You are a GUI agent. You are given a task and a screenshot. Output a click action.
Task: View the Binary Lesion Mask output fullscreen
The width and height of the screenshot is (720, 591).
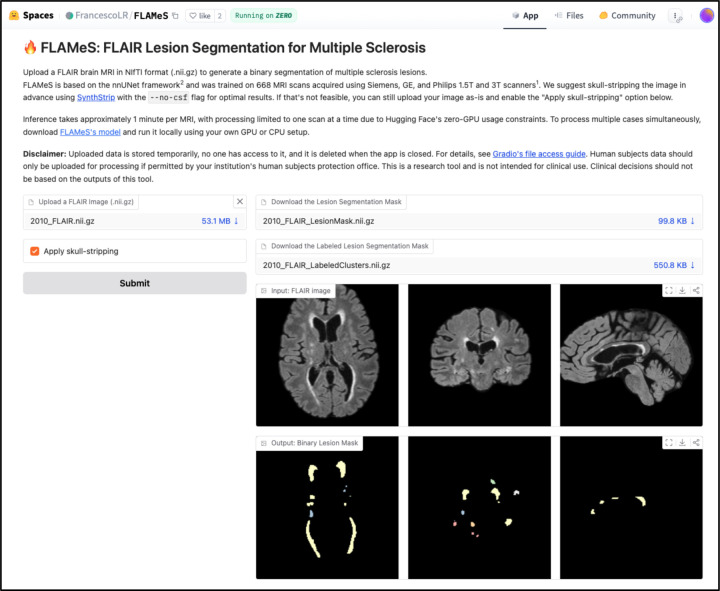[669, 442]
